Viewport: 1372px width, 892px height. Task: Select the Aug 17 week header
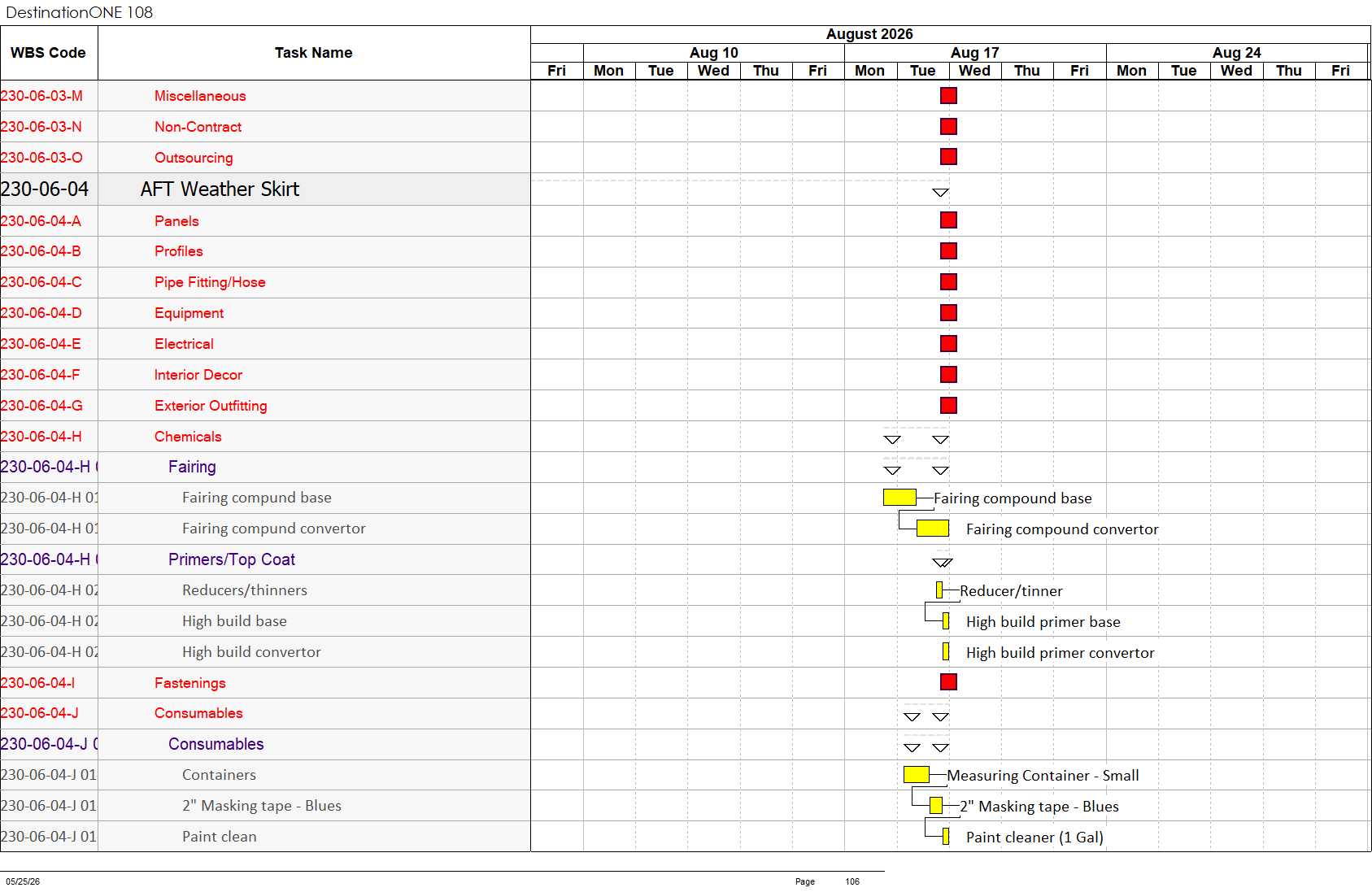[975, 53]
